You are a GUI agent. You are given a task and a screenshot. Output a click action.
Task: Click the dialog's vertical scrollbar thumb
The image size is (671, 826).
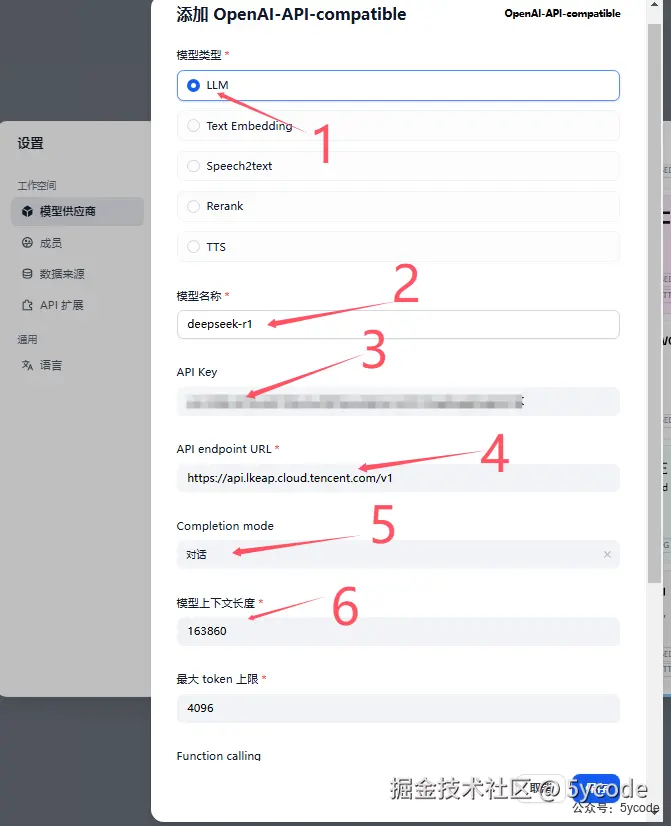(654, 303)
